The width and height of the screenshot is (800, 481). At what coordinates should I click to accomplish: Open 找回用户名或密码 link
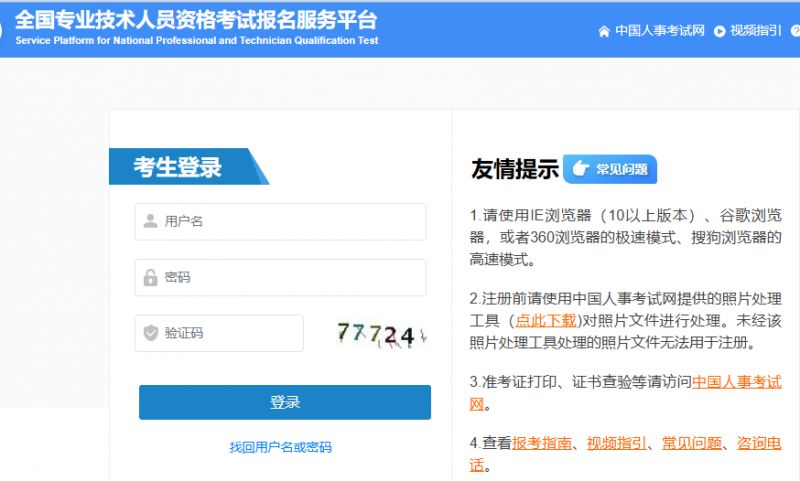(281, 447)
